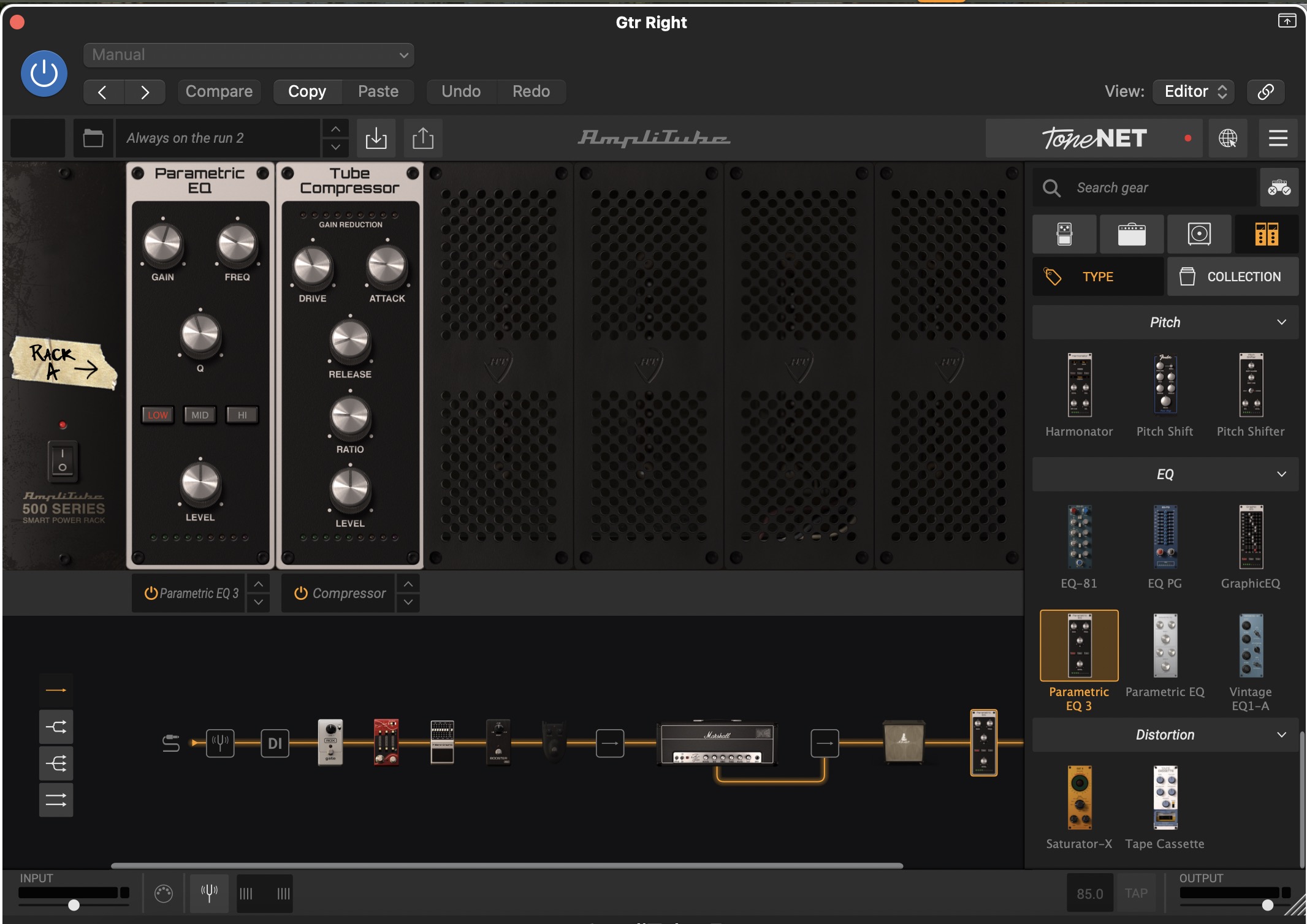Click up chevron beside Parametric EQ 3 slot

click(x=259, y=584)
